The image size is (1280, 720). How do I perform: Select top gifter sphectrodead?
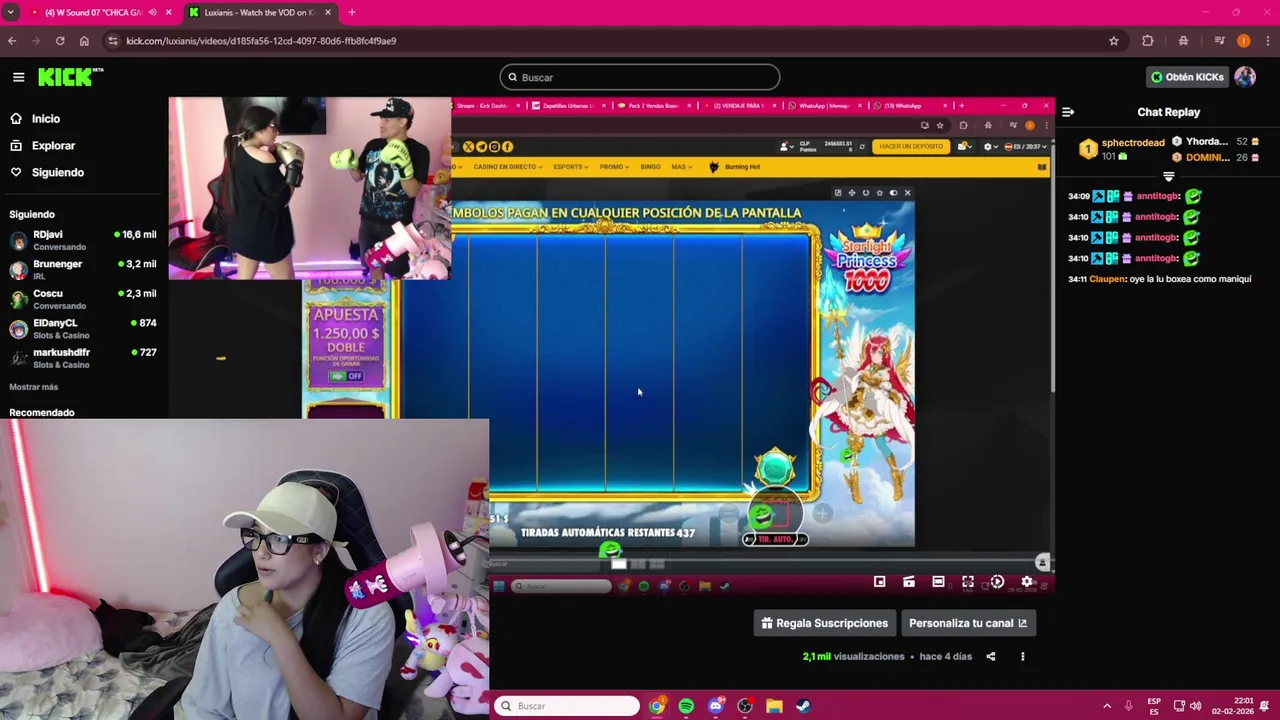tap(1120, 149)
